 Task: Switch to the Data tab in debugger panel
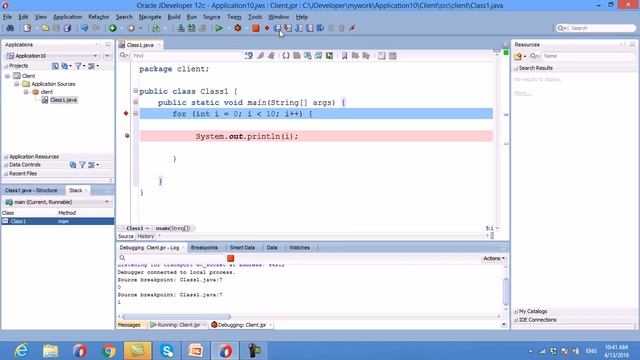point(272,248)
